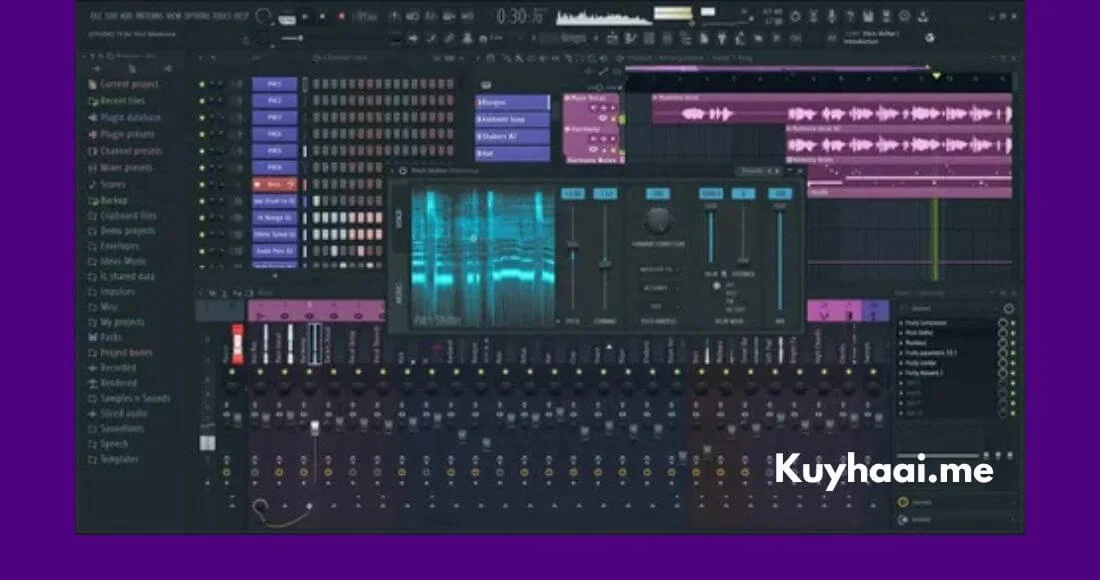Adjust the FEEDBACK slider in Pitch Shifter

(743, 261)
